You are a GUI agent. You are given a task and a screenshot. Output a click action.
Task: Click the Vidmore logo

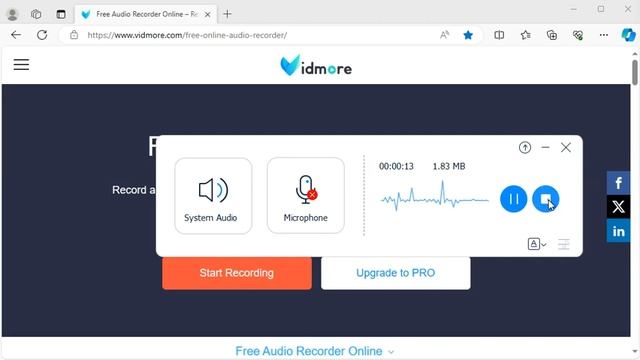[316, 66]
